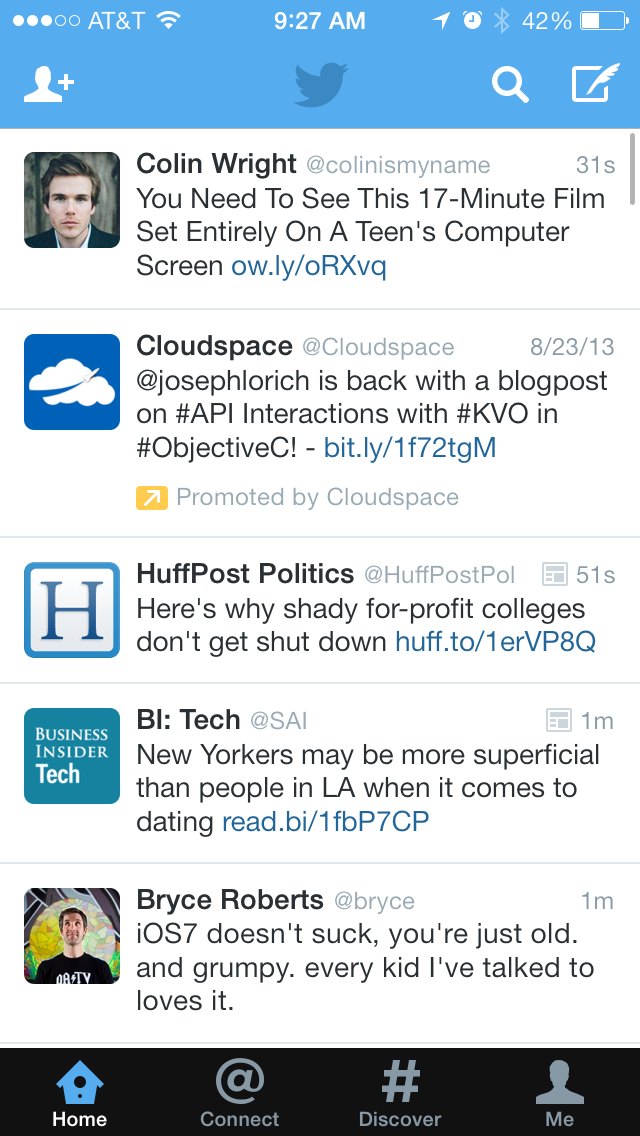Tap Colin Wright's profile photo
The width and height of the screenshot is (640, 1136).
(x=72, y=200)
